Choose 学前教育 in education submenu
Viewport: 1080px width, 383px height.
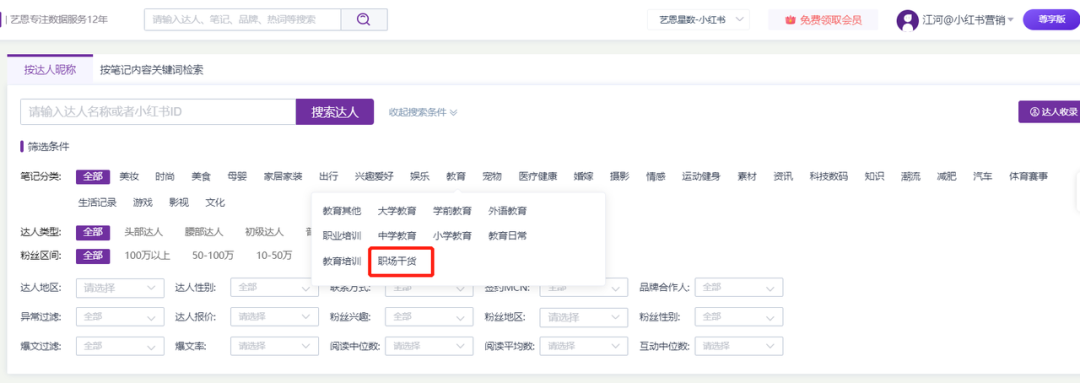click(452, 210)
